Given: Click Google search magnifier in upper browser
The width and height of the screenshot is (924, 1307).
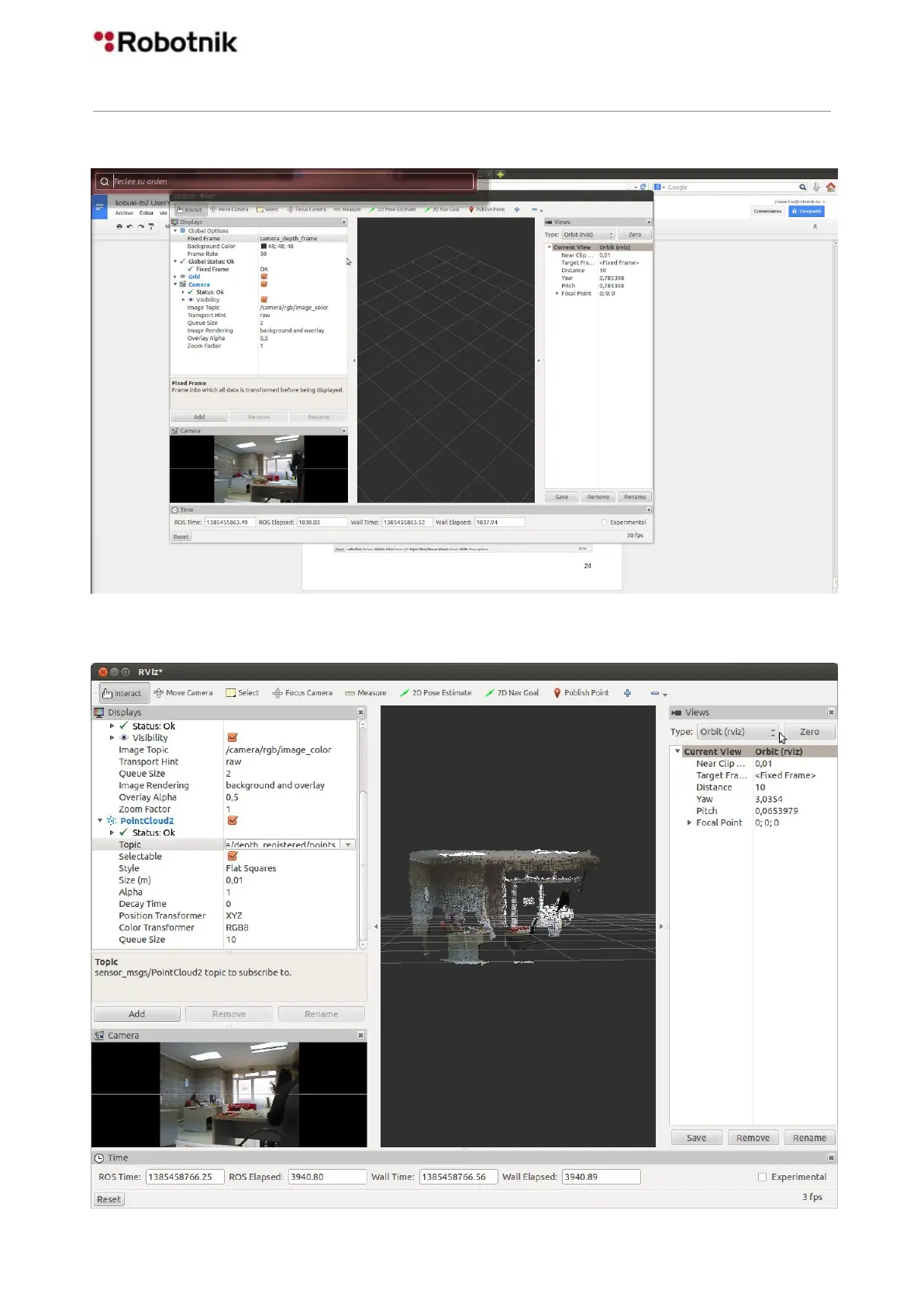Looking at the screenshot, I should 803,187.
